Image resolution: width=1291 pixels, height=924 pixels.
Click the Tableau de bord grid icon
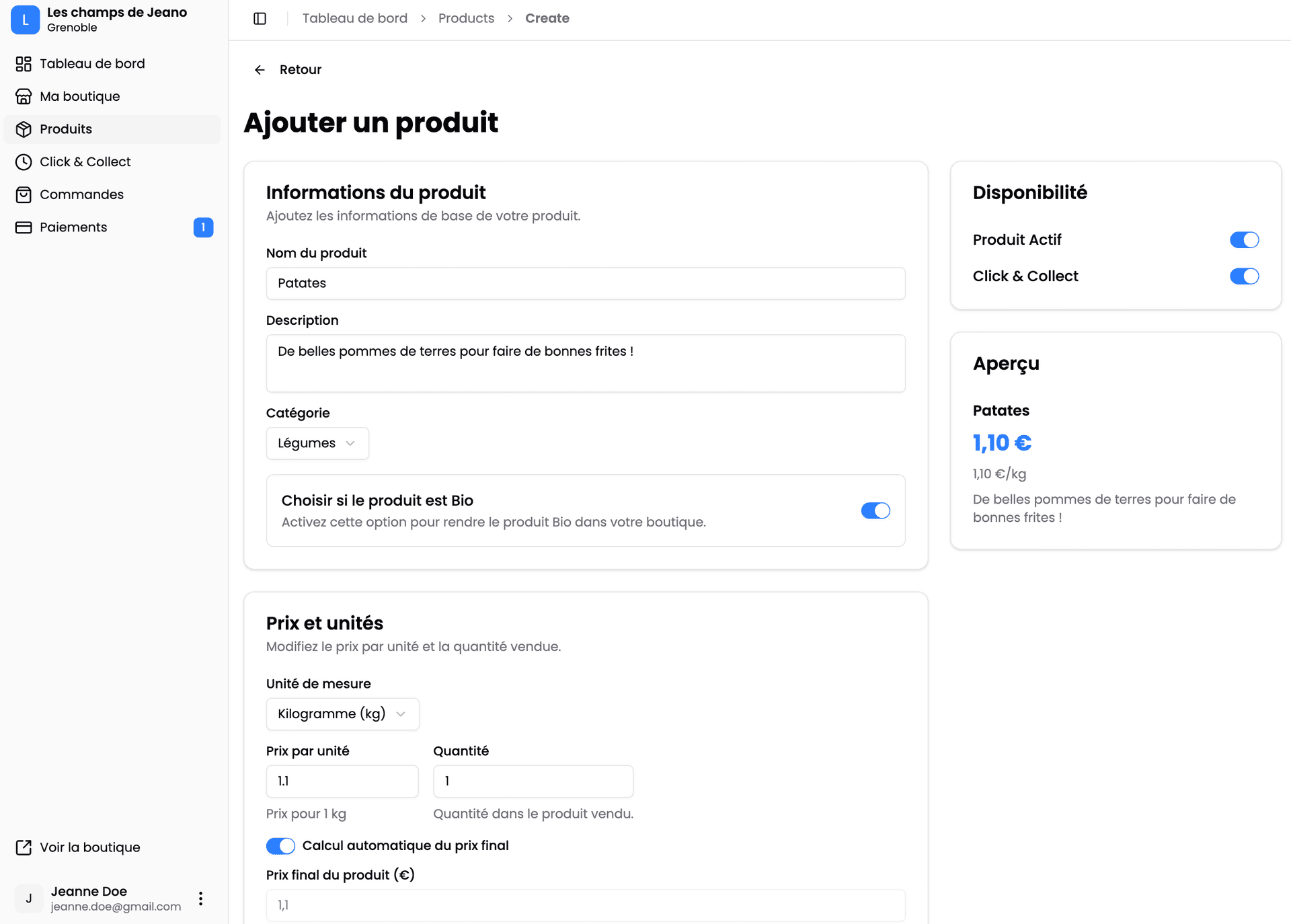click(24, 64)
